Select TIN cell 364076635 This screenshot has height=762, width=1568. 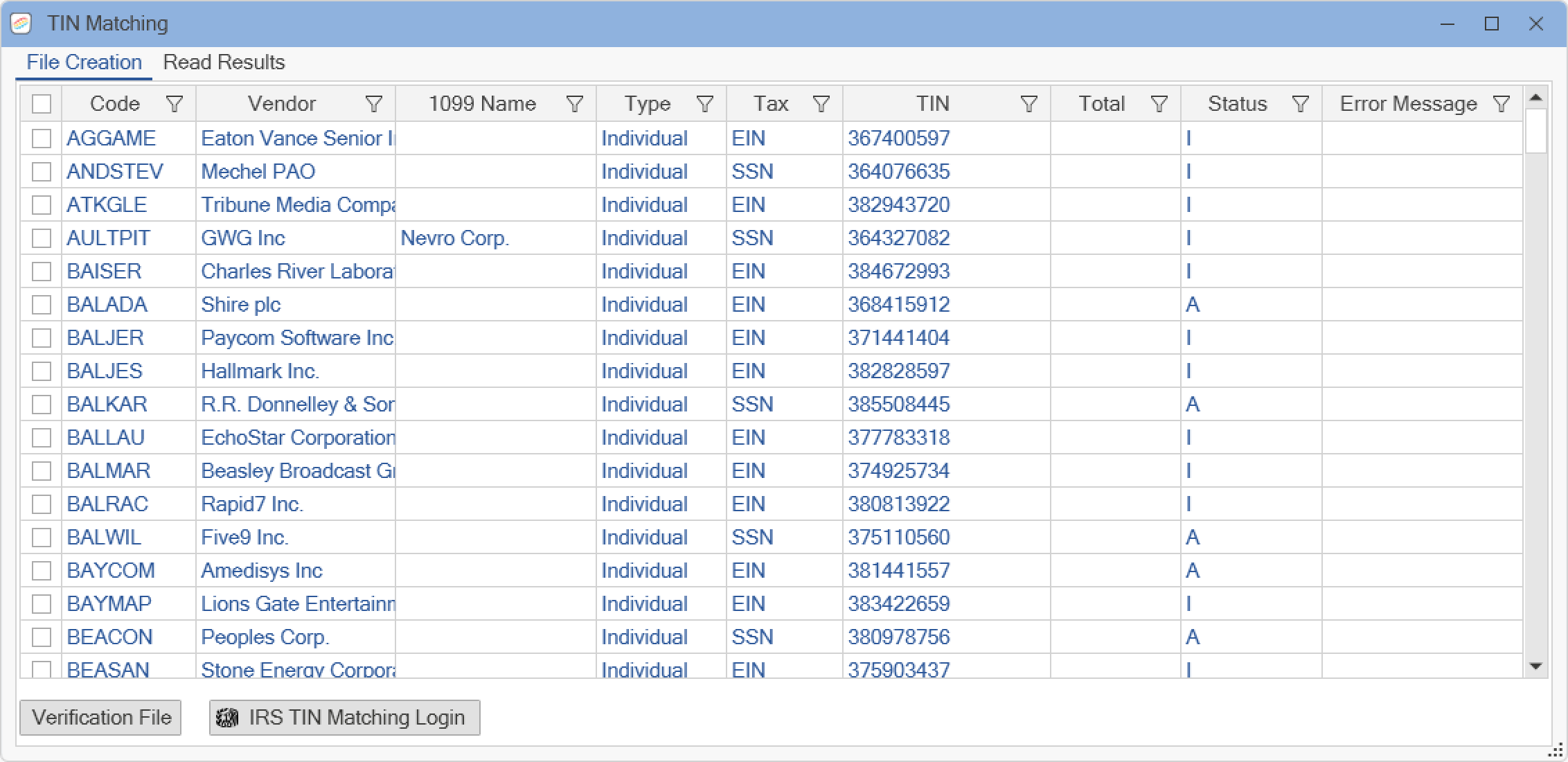point(947,172)
